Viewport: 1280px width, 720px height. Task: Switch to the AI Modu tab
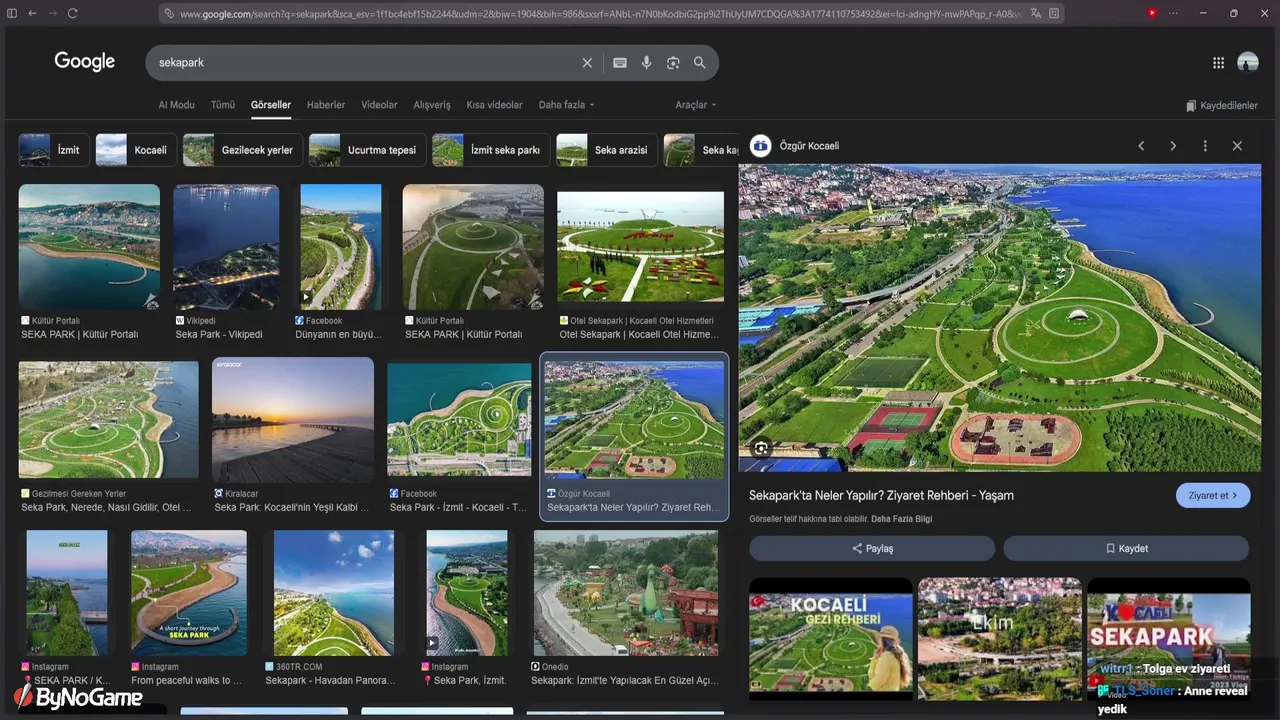176,105
